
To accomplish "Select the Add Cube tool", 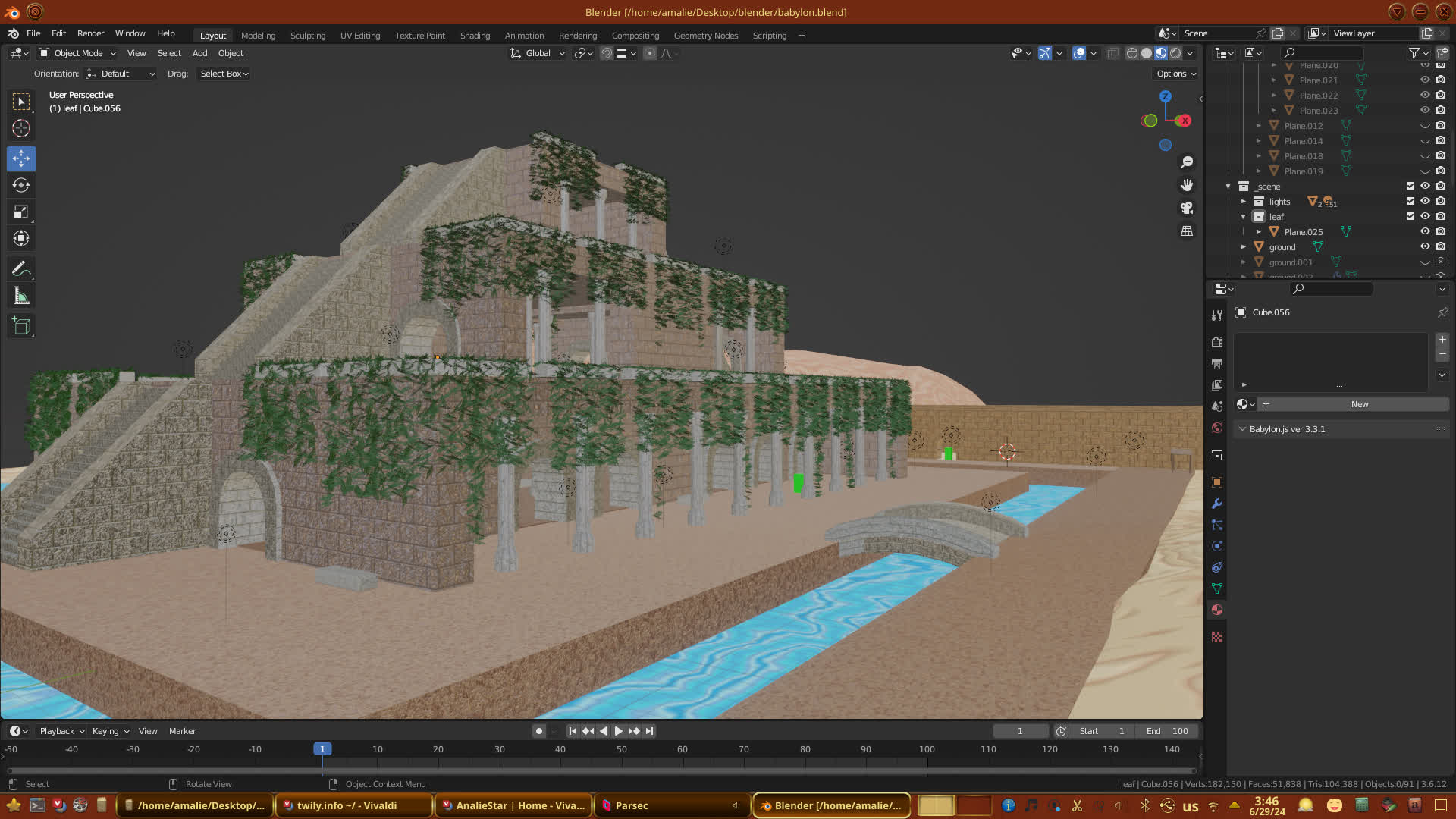I will (x=21, y=326).
